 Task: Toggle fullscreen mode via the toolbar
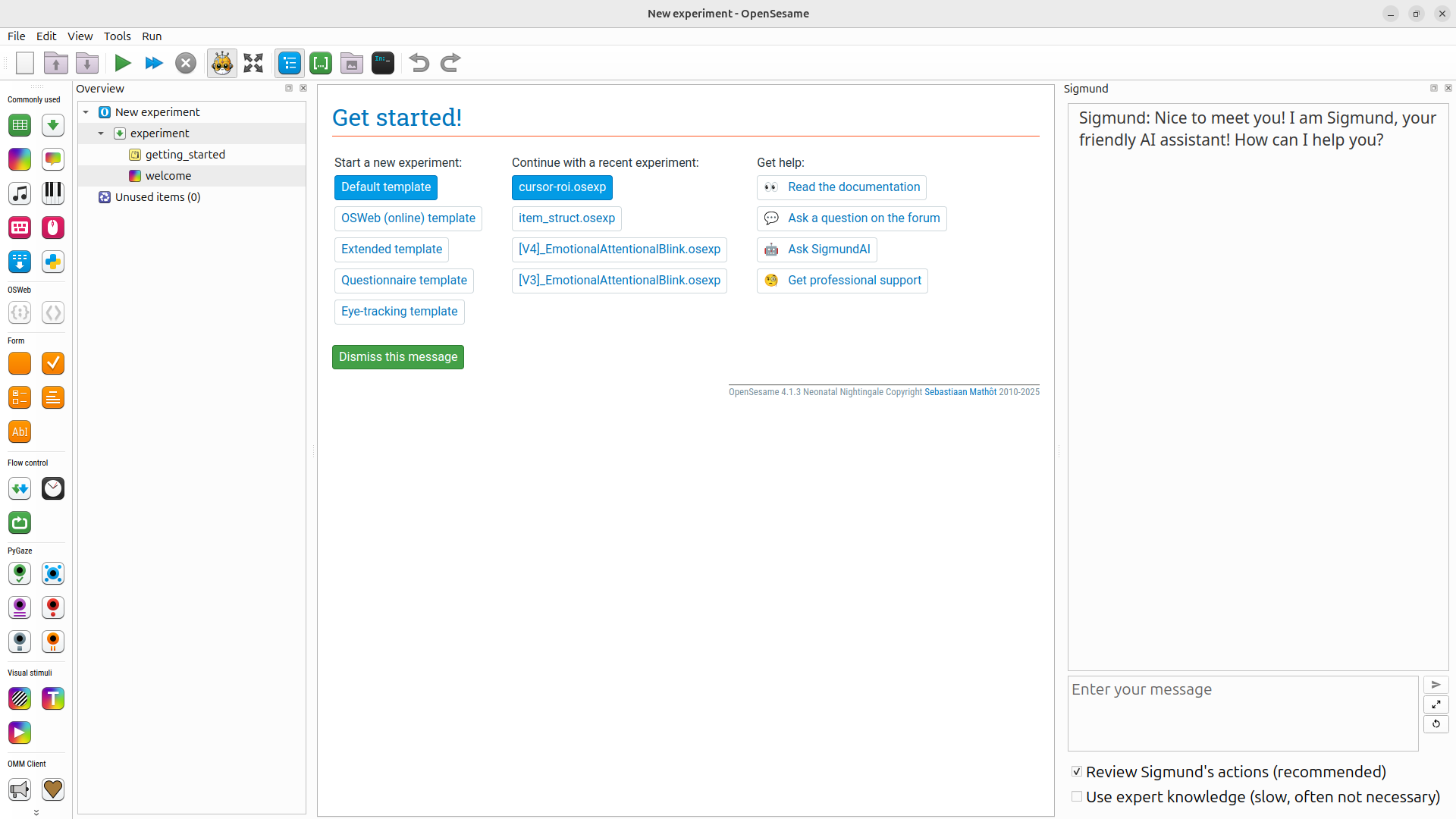(253, 63)
